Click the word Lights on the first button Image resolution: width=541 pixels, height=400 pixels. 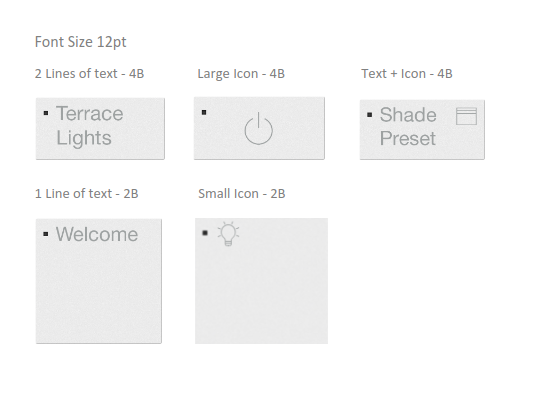(x=84, y=138)
